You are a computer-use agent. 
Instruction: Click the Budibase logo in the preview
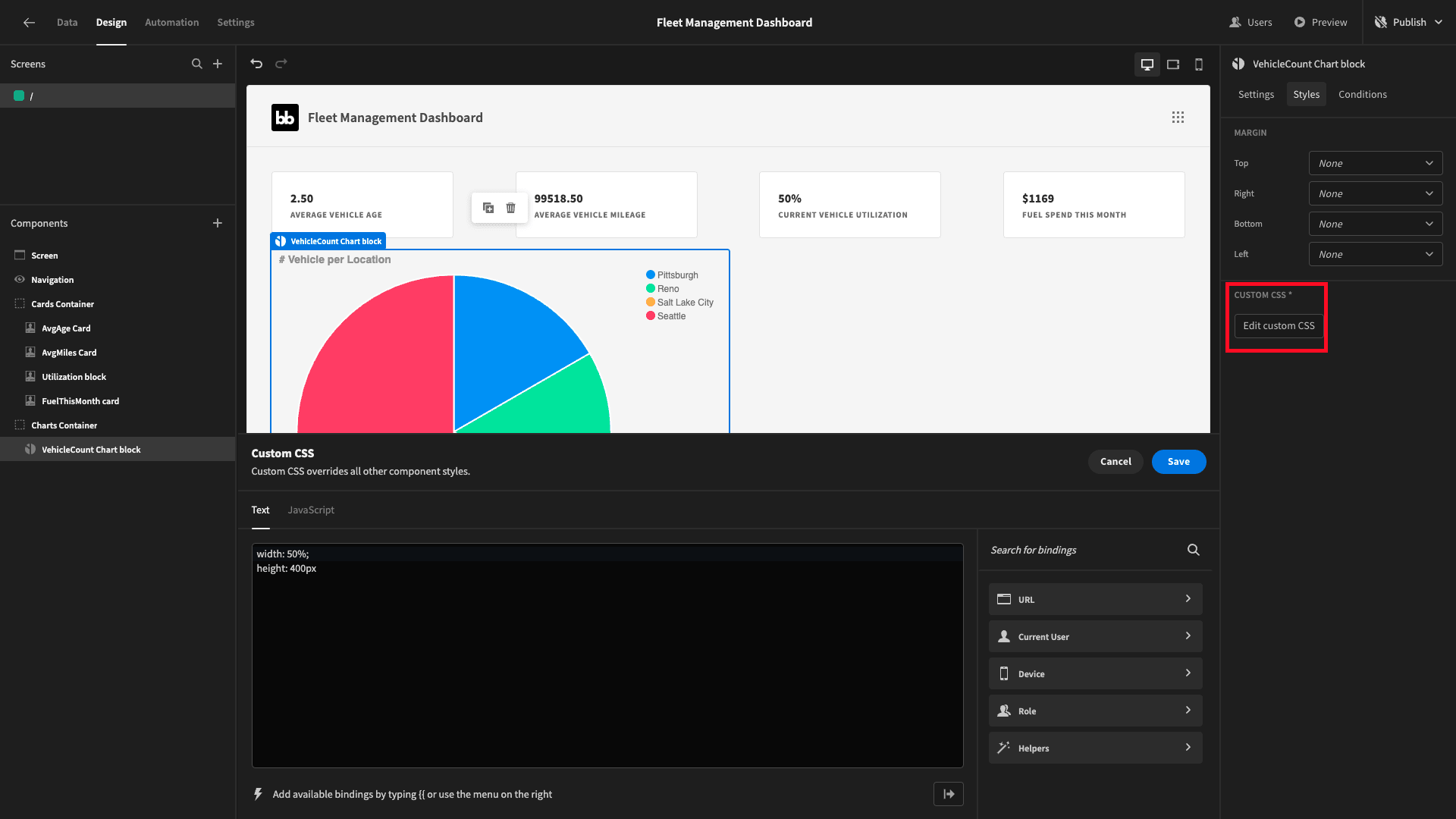(285, 118)
